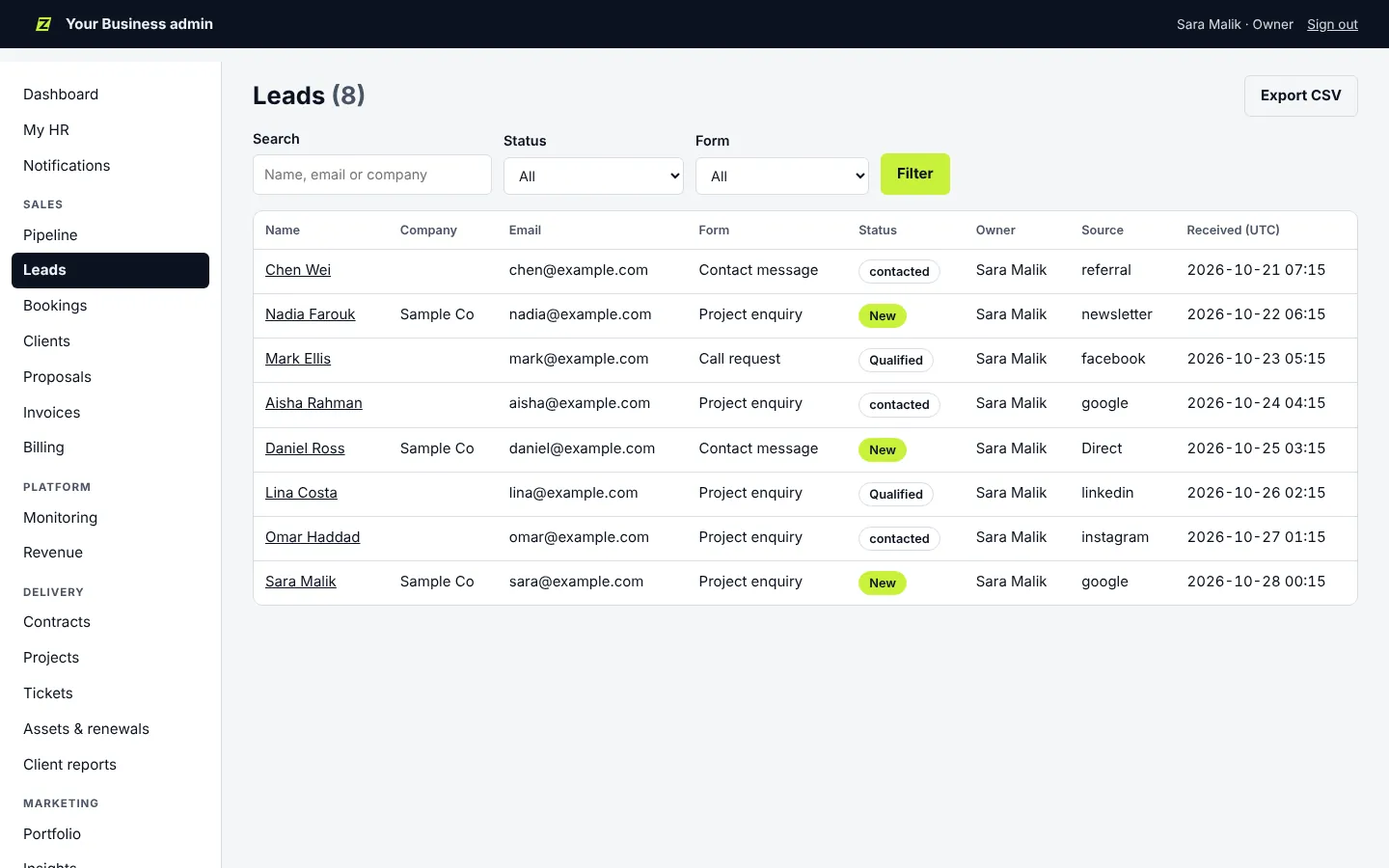This screenshot has width=1389, height=868.
Task: Click the linkedin source cell
Action: pyautogui.click(x=1107, y=493)
